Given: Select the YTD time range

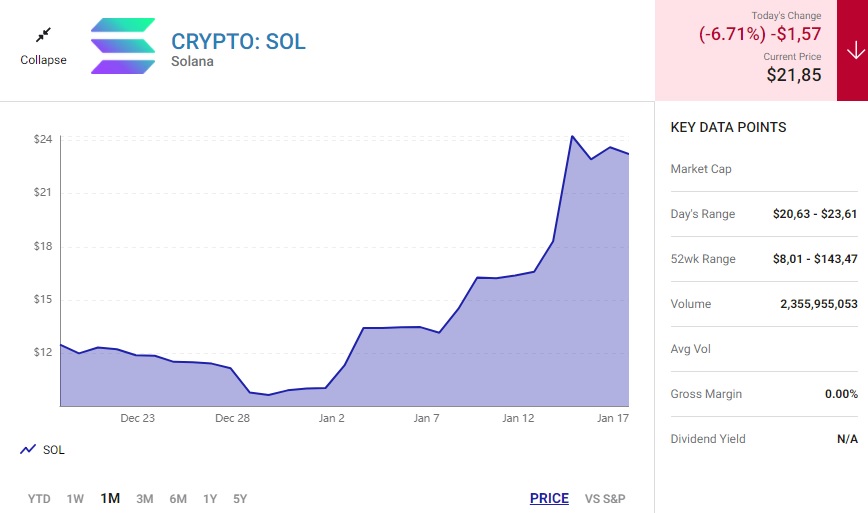Looking at the screenshot, I should 39,499.
